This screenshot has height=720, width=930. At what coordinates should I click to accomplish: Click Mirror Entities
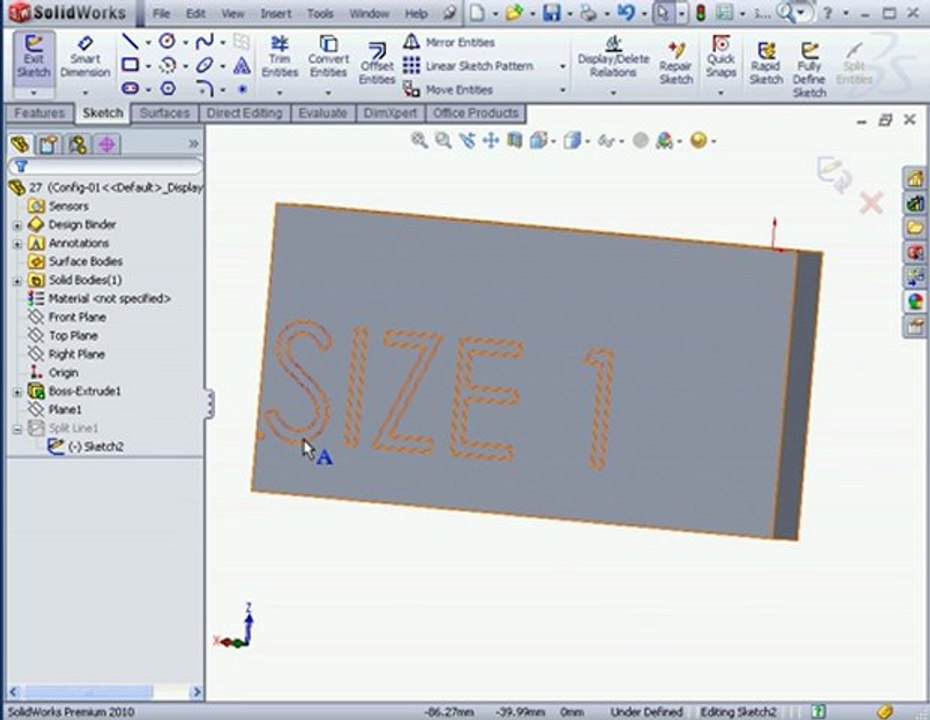449,42
